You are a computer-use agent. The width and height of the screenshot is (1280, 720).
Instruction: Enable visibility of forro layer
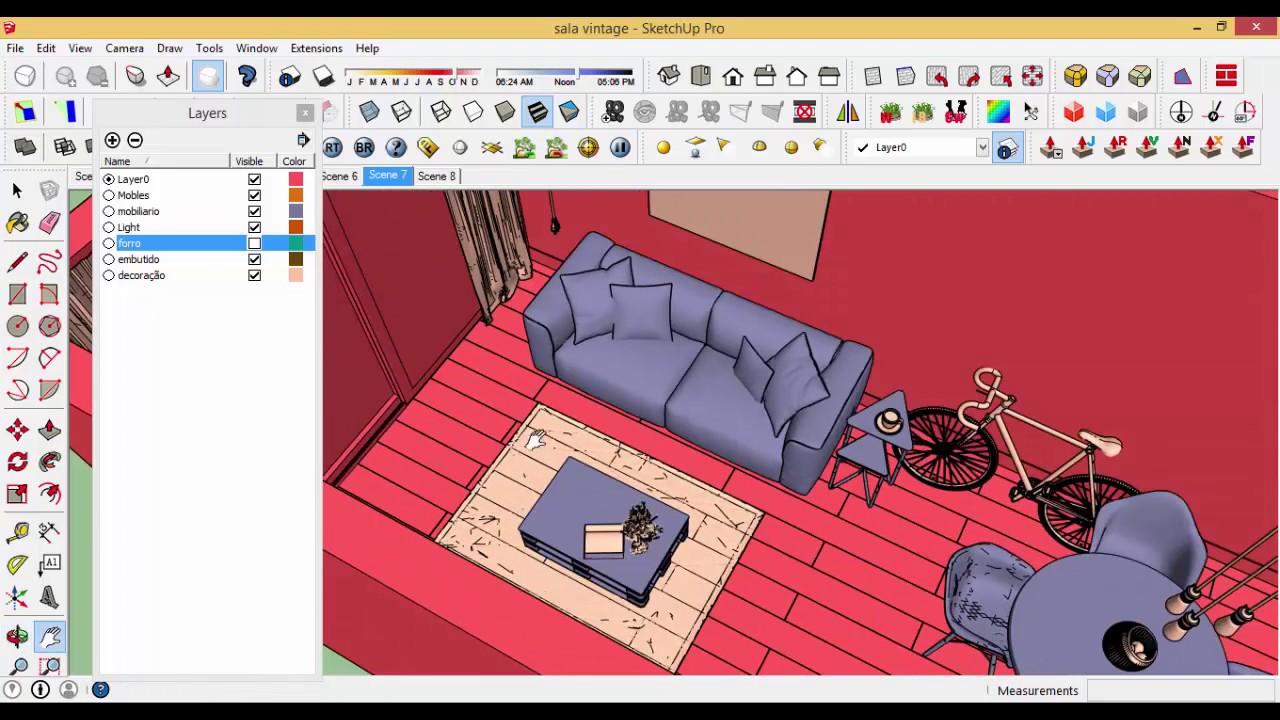254,243
